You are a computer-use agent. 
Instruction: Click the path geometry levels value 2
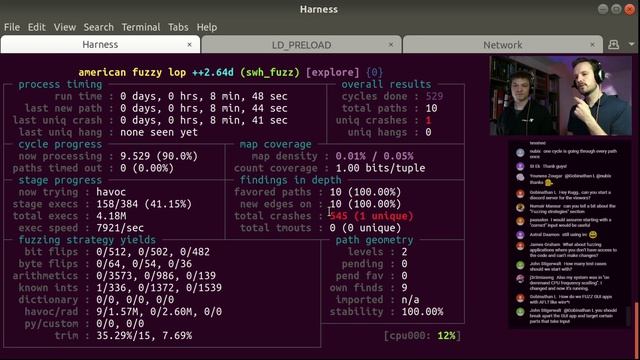[x=404, y=252]
